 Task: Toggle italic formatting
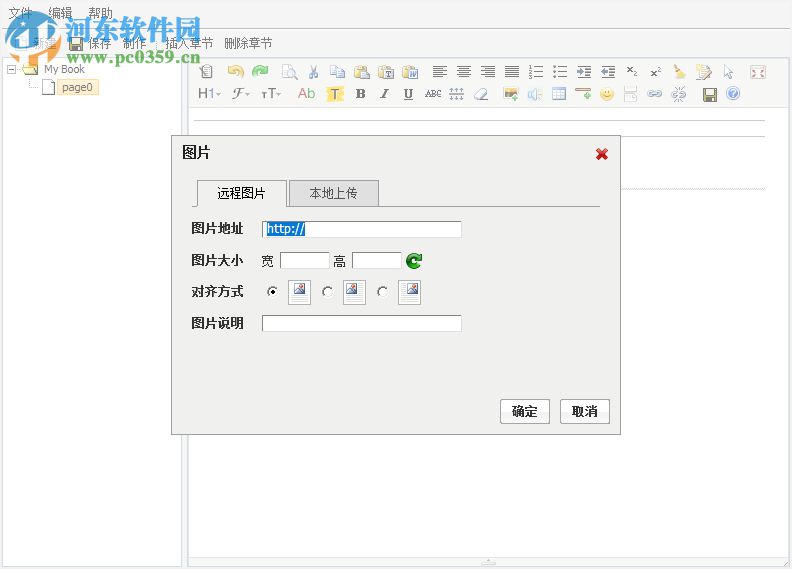click(x=384, y=94)
